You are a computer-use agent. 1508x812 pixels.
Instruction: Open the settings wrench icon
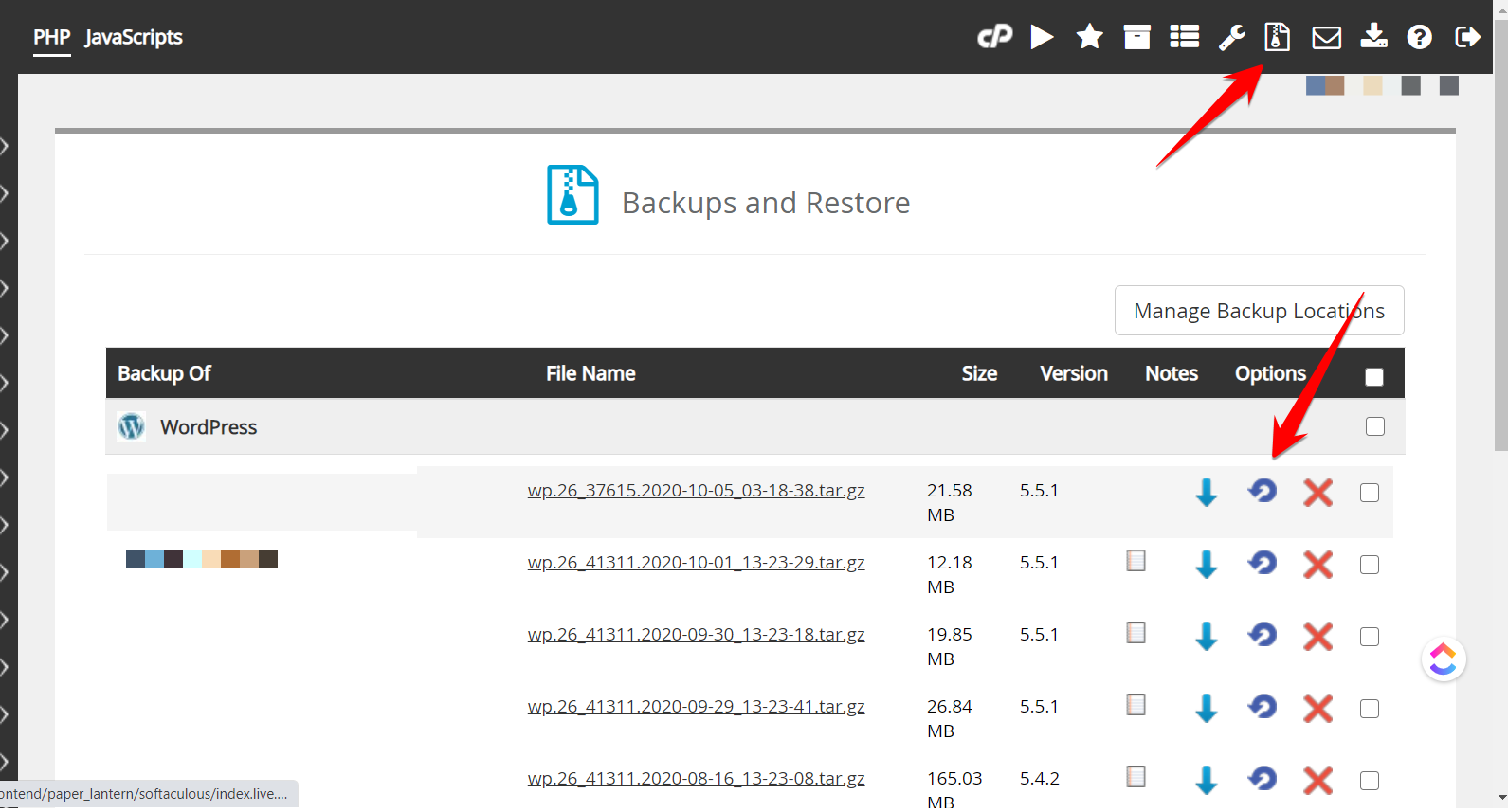1231,37
